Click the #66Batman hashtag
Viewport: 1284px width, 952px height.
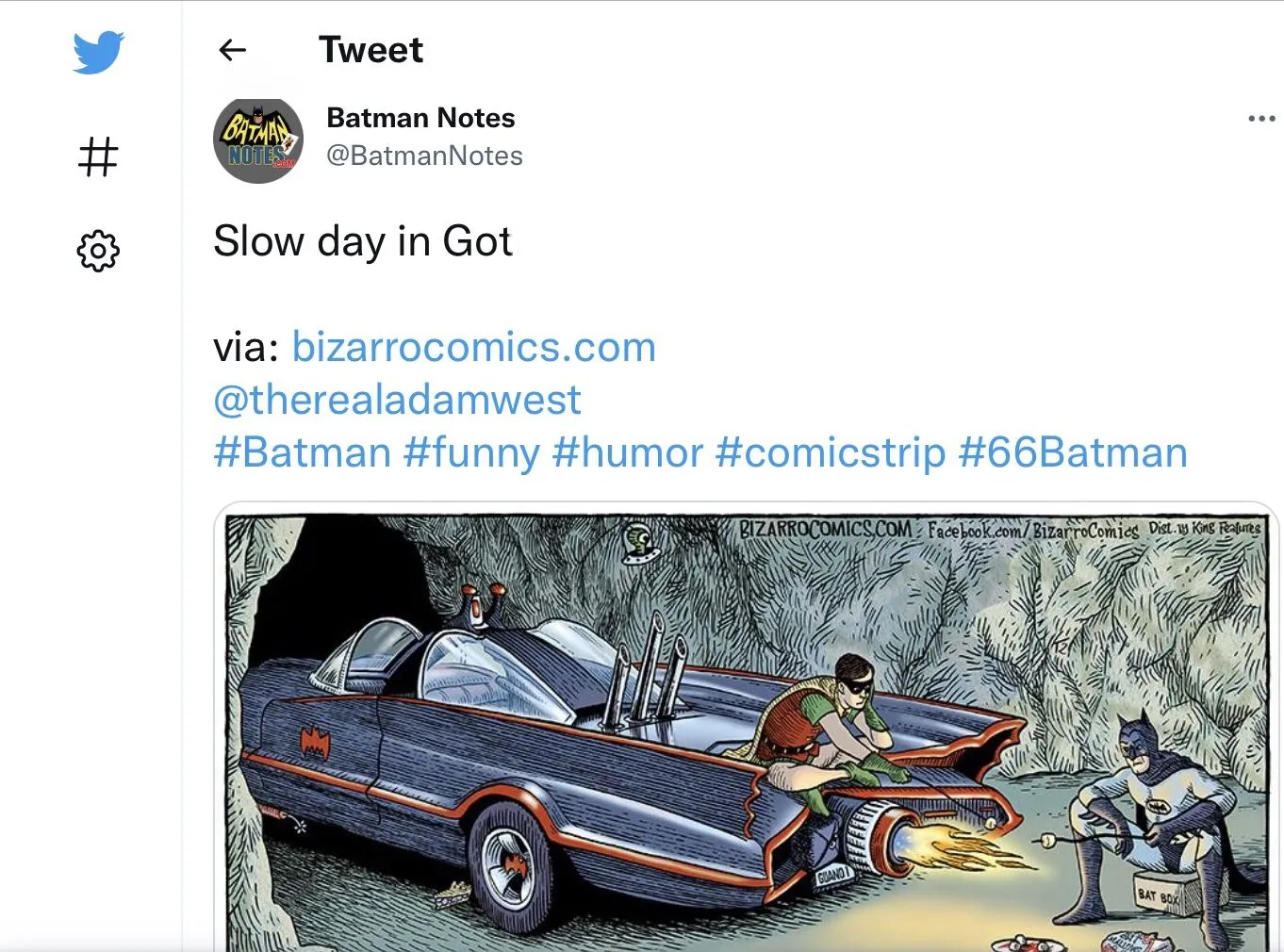(1073, 452)
